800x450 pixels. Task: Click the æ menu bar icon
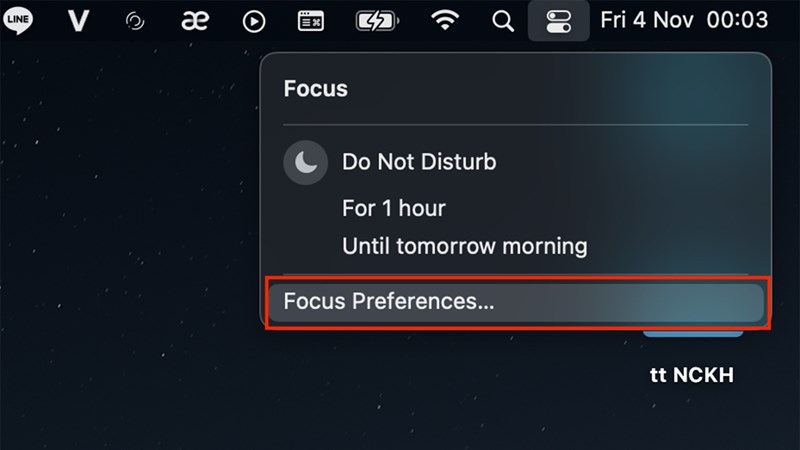click(195, 20)
